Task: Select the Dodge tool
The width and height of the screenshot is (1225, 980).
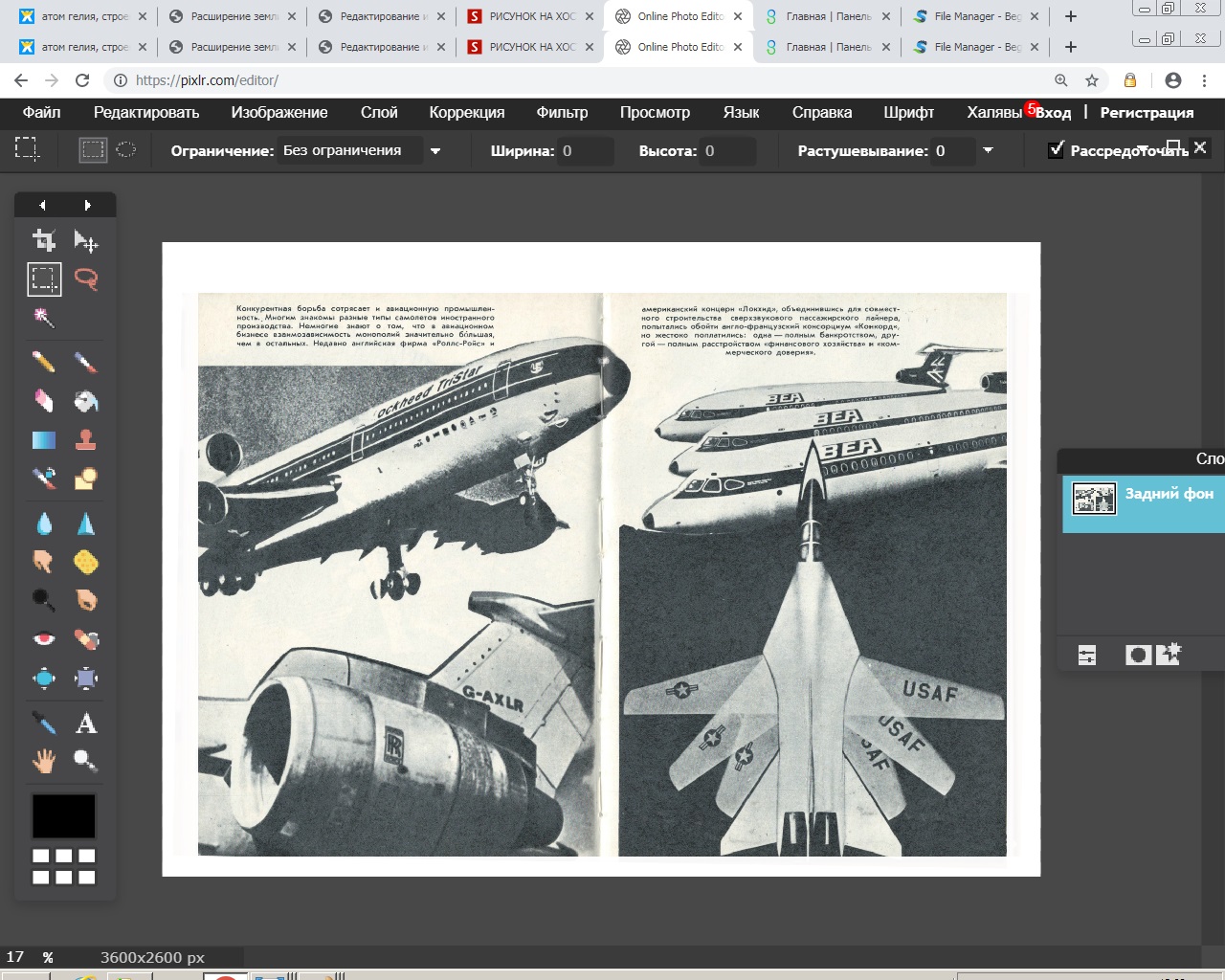Action: click(44, 600)
